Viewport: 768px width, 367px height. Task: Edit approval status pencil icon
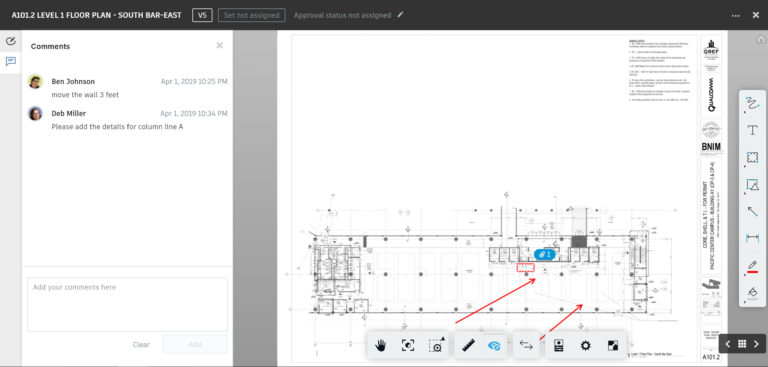click(400, 15)
